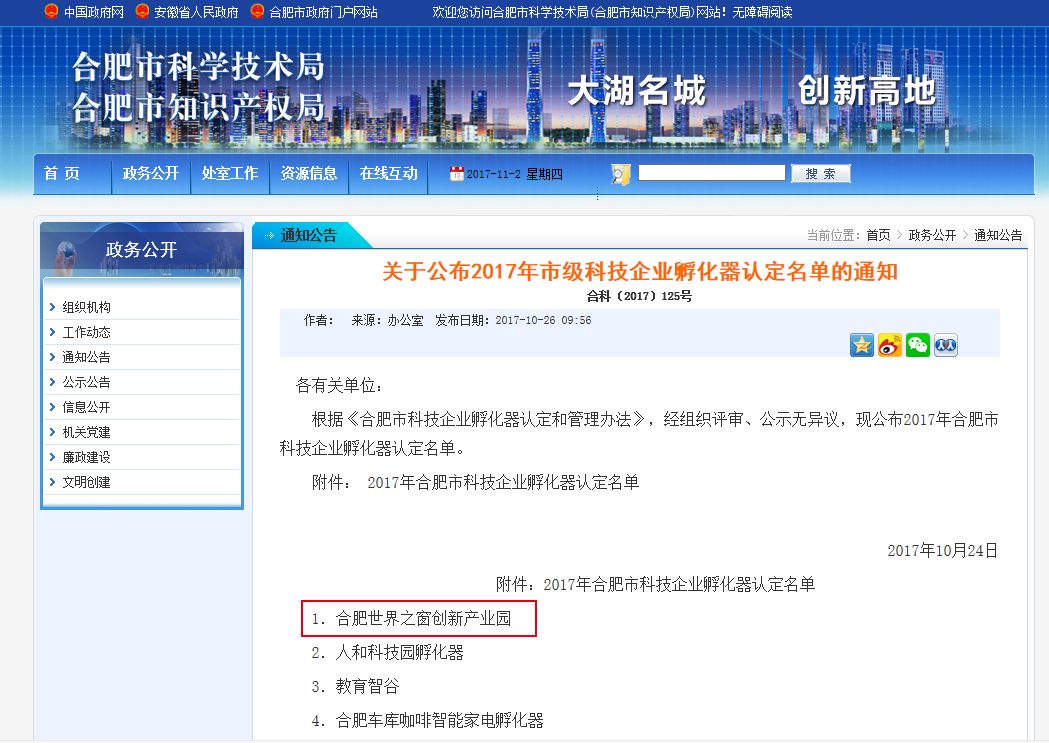The width and height of the screenshot is (1049, 743).
Task: Click emblem icon before 合肥市政府门户网站
Action: coord(257,11)
